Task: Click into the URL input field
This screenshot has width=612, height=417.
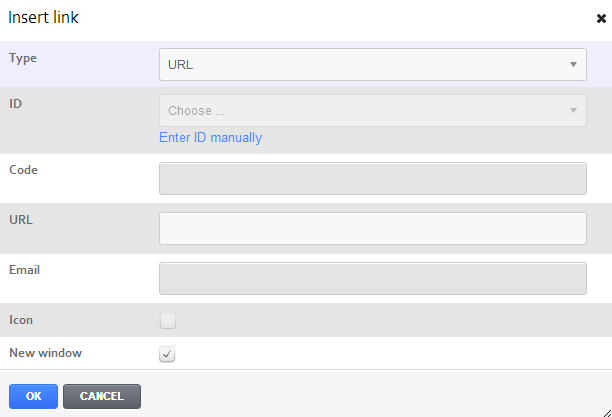Action: point(373,228)
